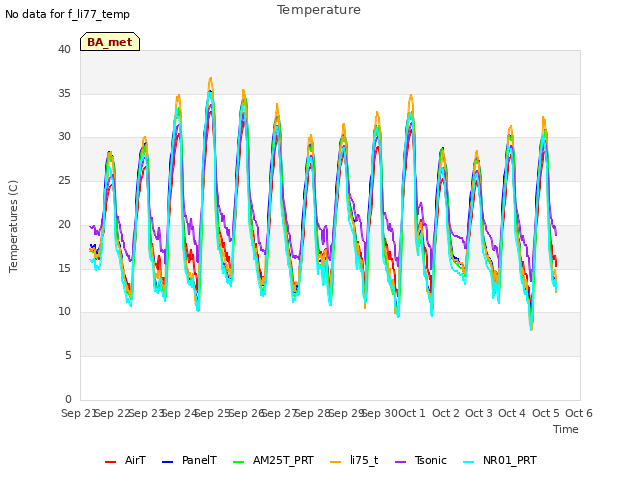
Task: Select the 'No data for f_li77_temp' message
Action: point(67,14)
